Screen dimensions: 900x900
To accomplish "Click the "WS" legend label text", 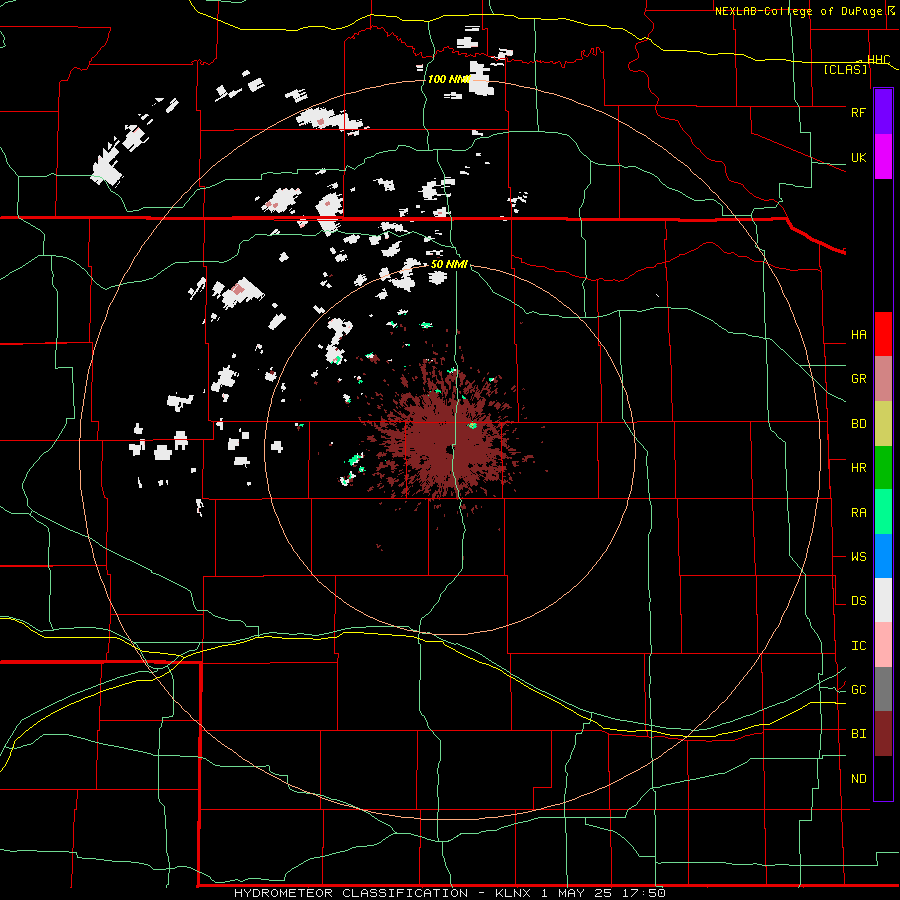I will click(858, 557).
